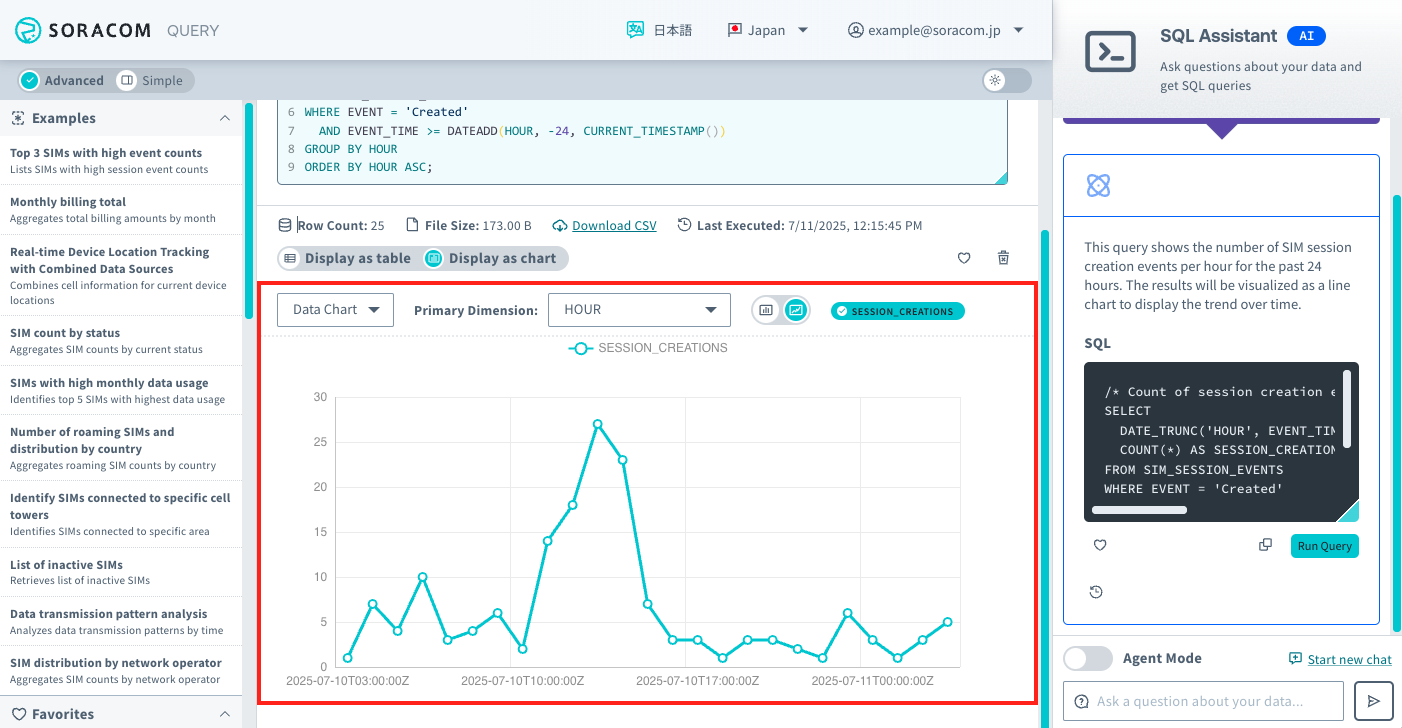Delete the query results via trash icon
Image resolution: width=1402 pixels, height=728 pixels.
click(1003, 258)
